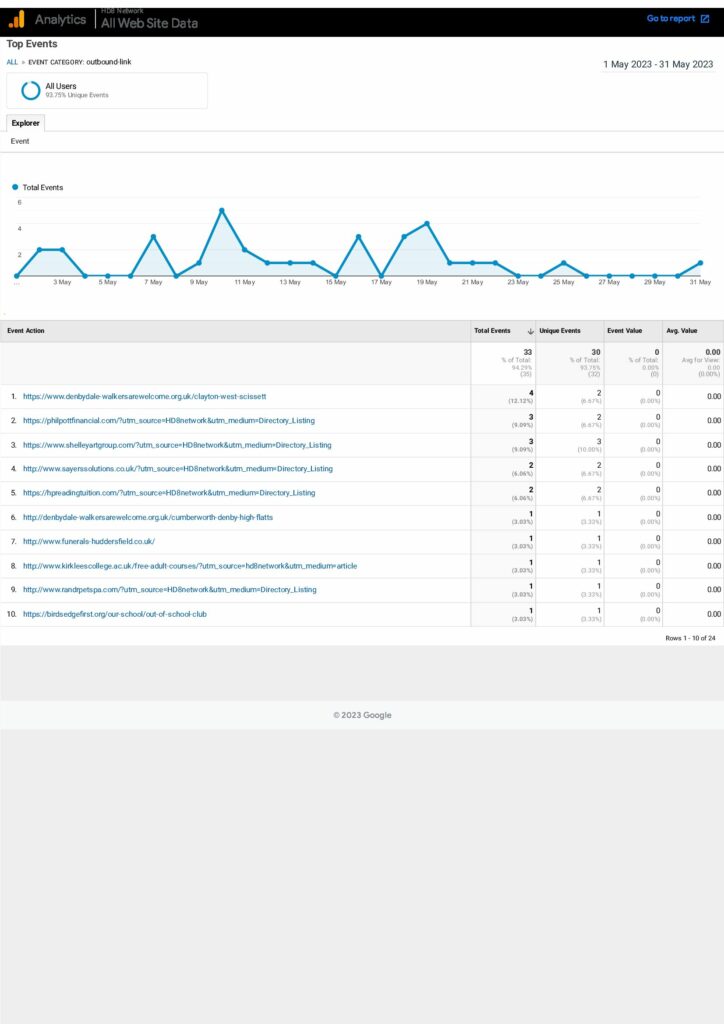
Task: Open the funerals-huddersfield.co.uk link
Action: 89,541
